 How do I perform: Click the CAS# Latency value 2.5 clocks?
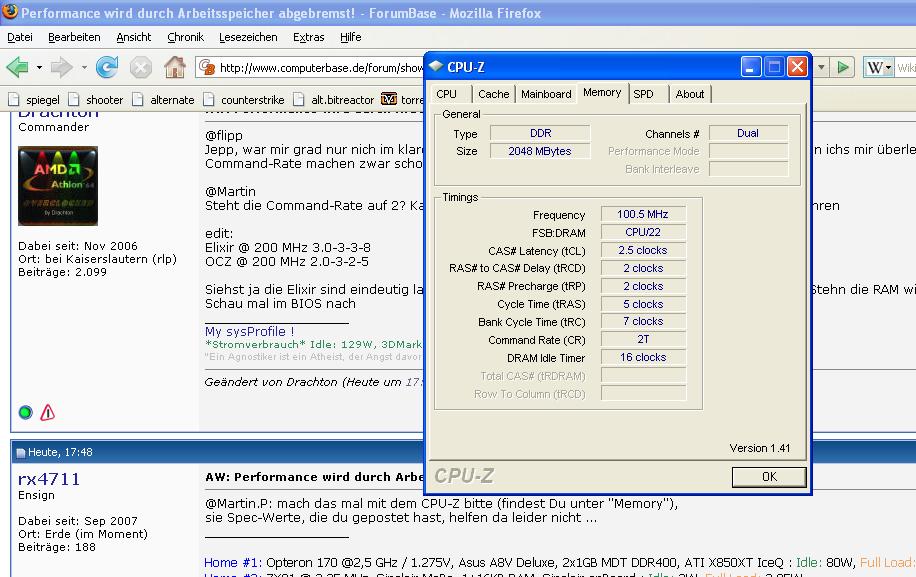(x=643, y=251)
